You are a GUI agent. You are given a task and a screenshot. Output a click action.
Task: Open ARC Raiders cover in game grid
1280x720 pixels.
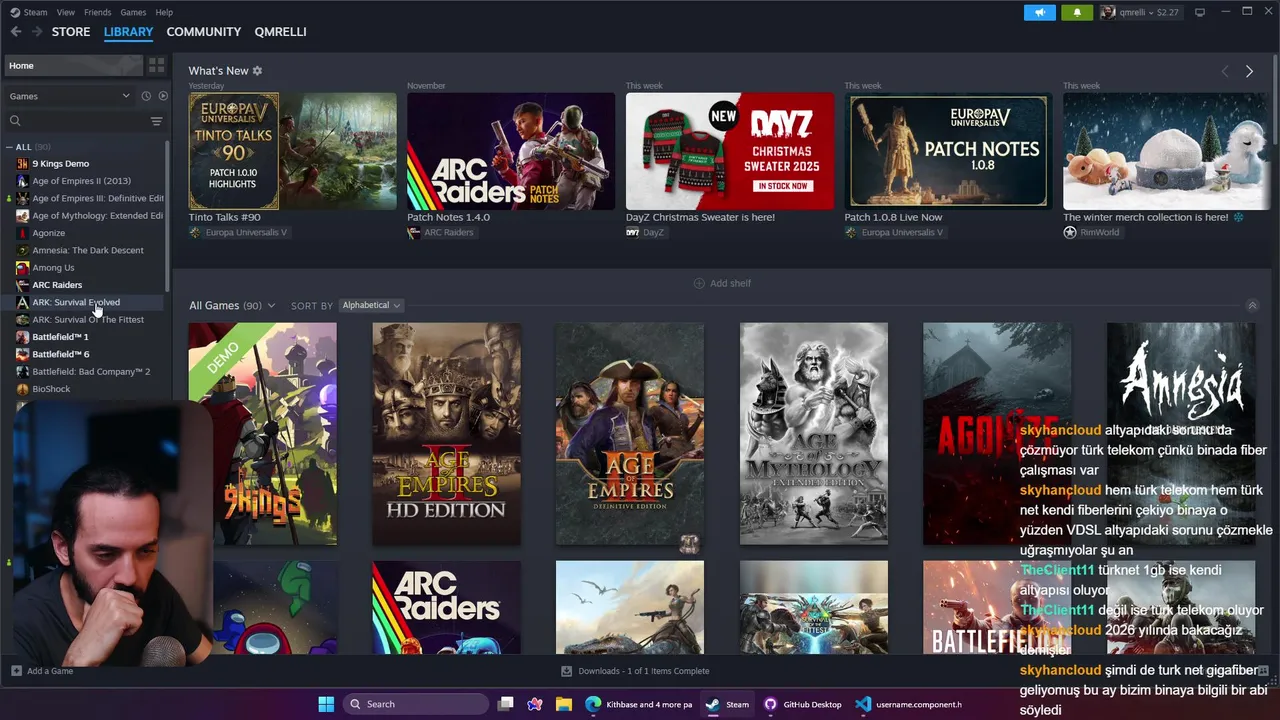click(x=446, y=607)
